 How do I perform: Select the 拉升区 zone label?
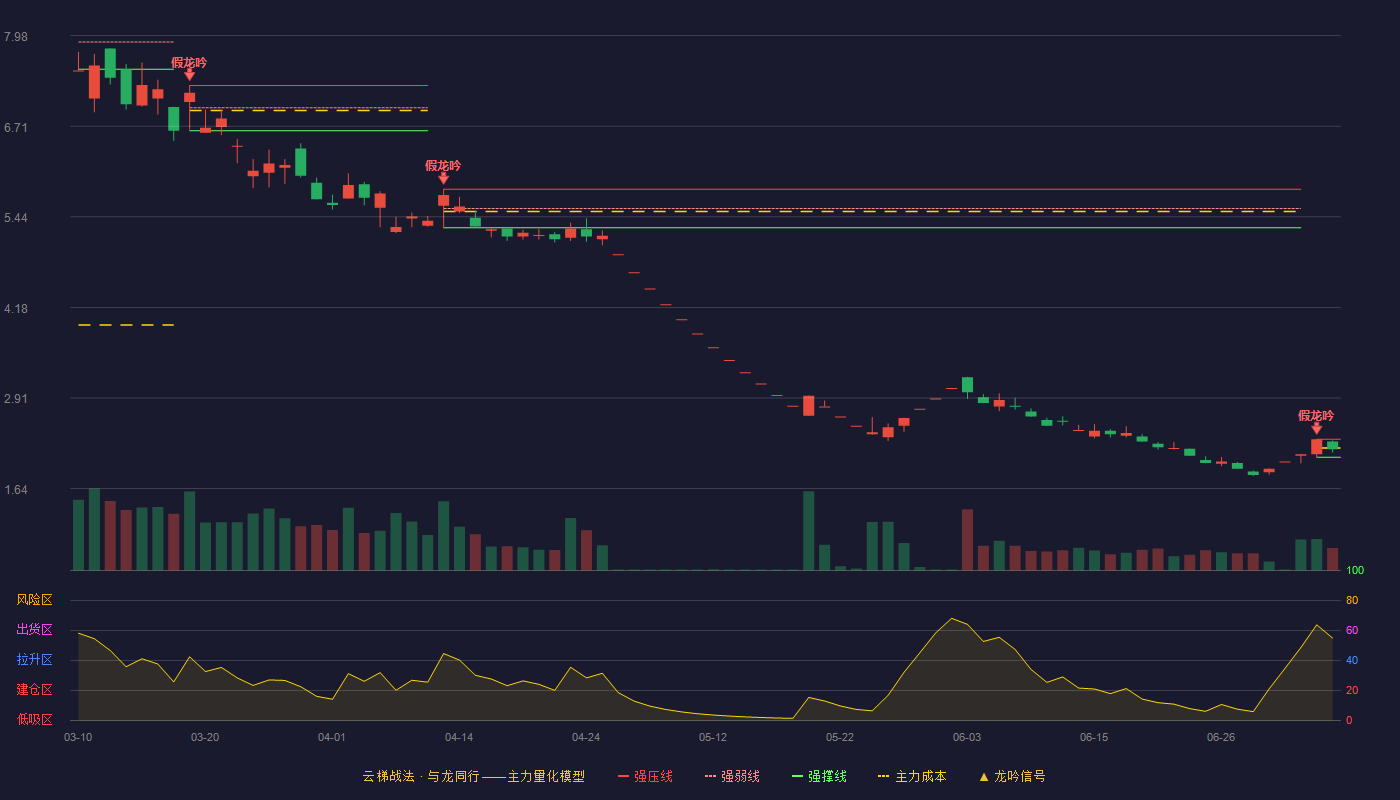pos(34,660)
